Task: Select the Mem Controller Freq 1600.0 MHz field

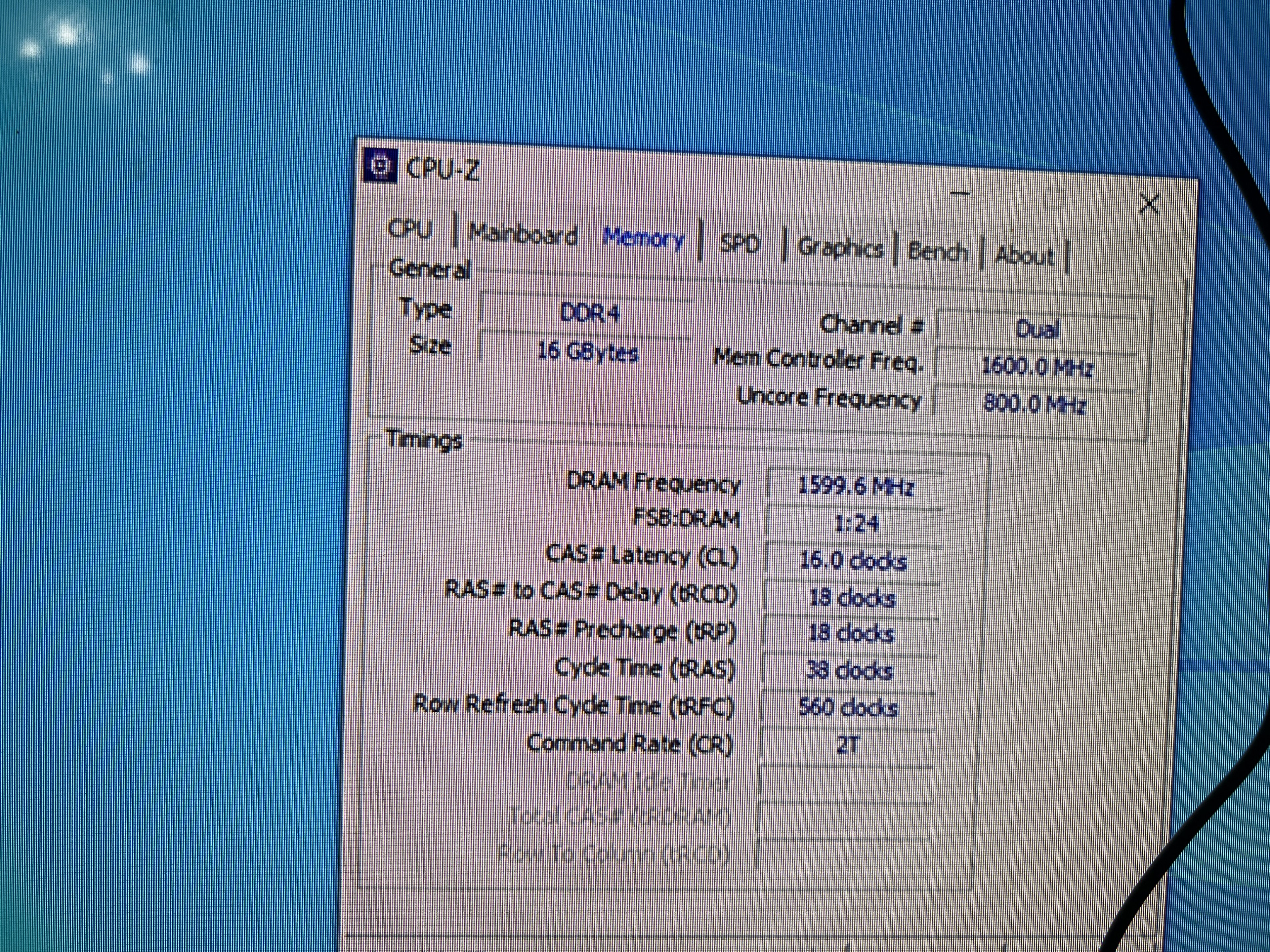Action: pos(1037,366)
